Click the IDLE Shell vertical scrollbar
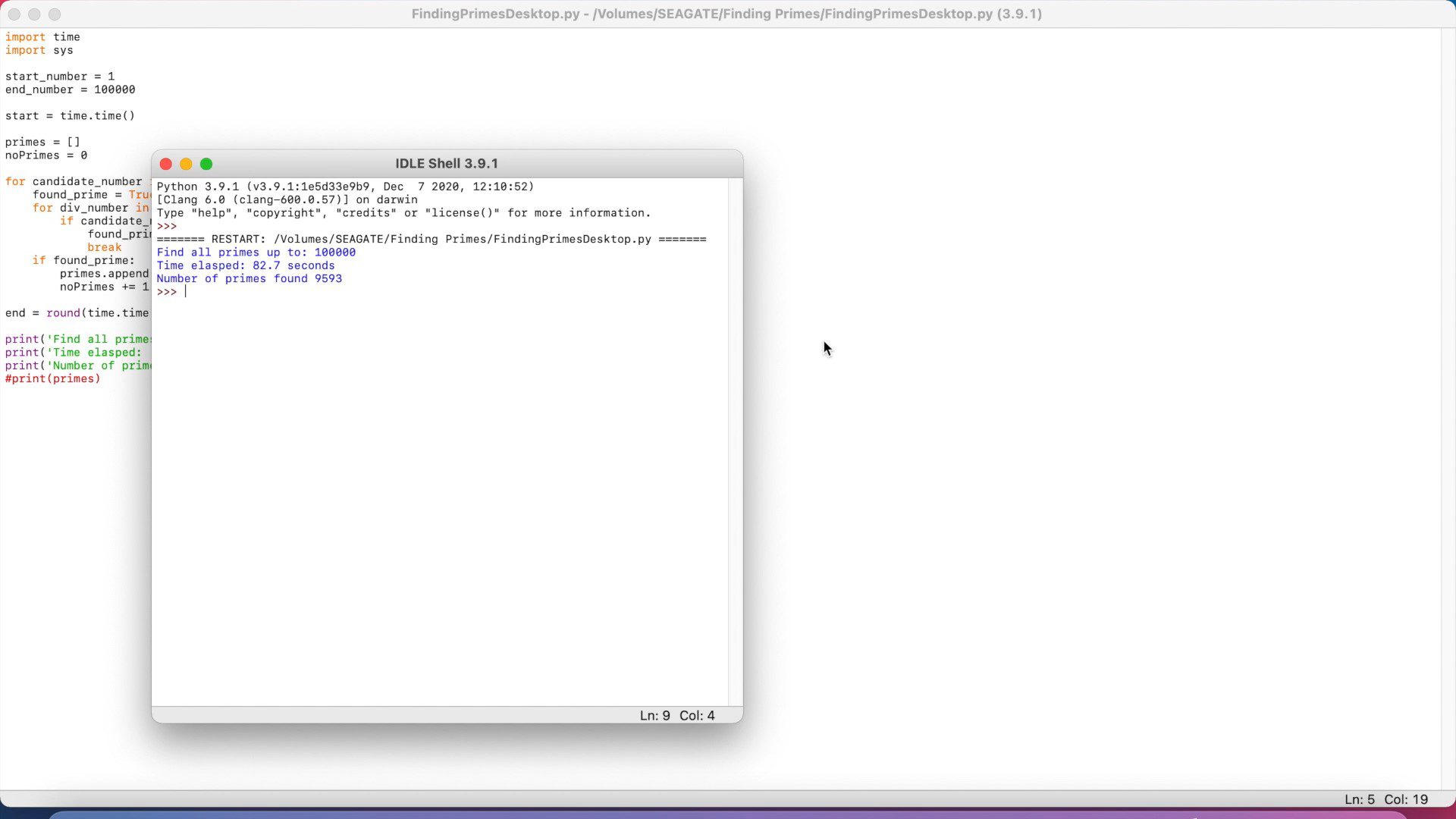The image size is (1456, 819). (x=735, y=440)
